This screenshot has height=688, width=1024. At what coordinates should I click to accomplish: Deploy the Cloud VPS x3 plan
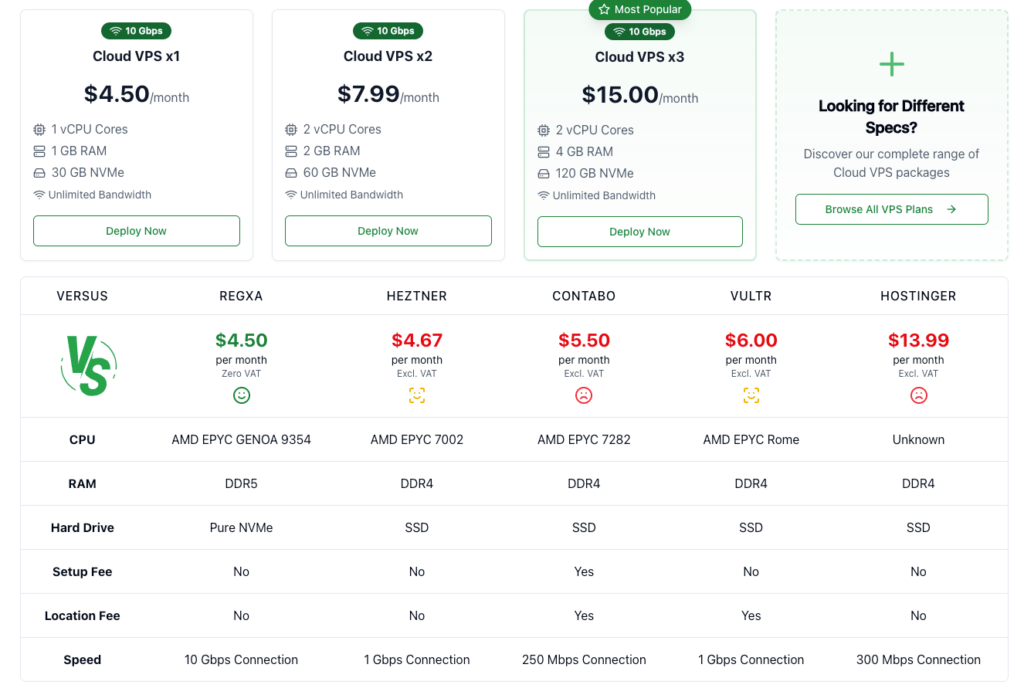tap(640, 232)
